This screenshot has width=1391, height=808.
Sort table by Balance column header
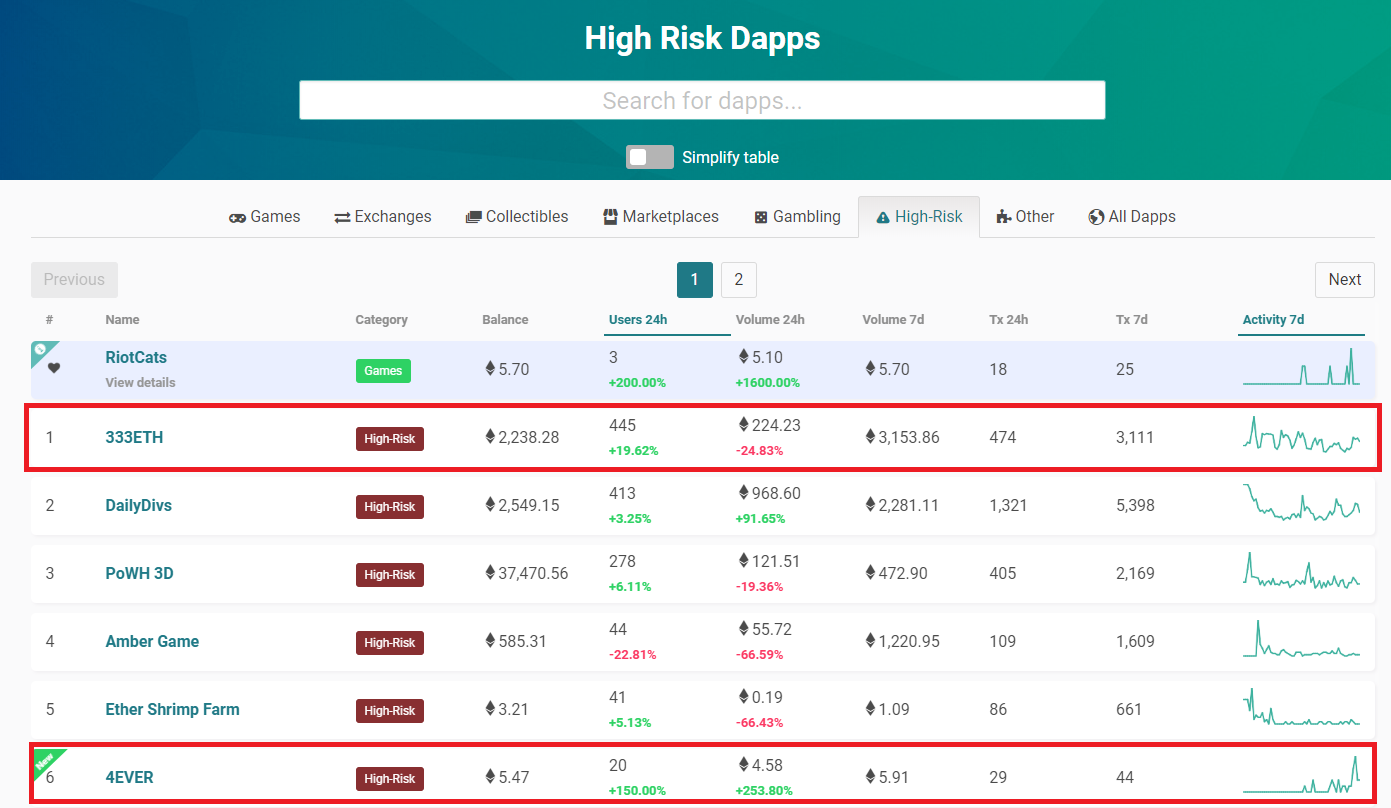505,320
